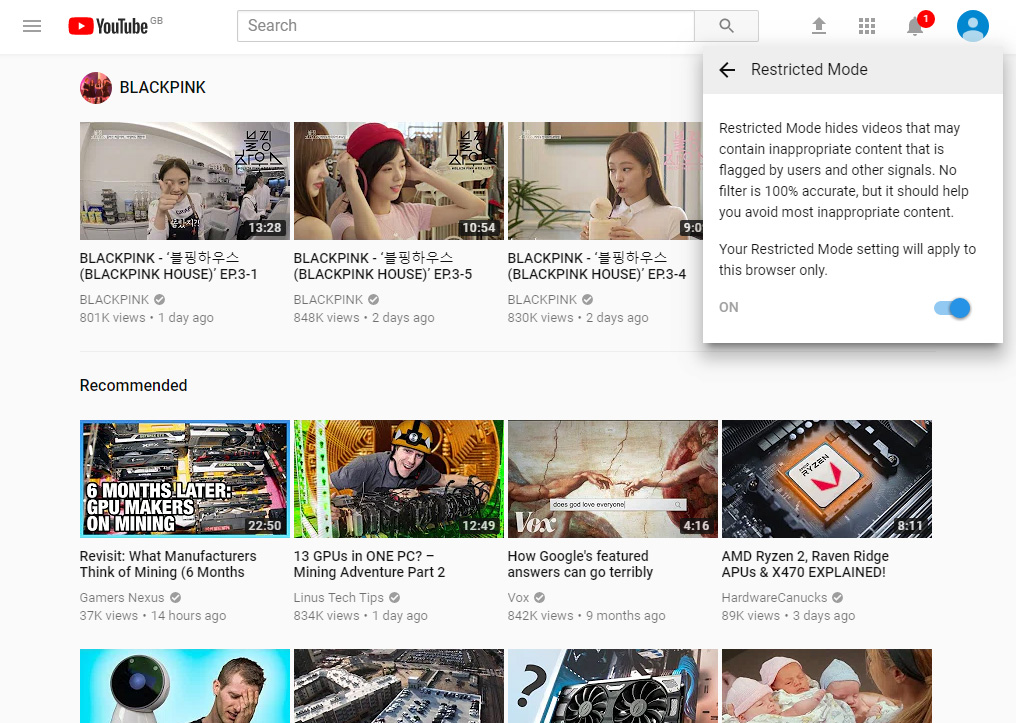Screen dimensions: 1016x723
Task: Focus the Search input field
Action: pos(465,26)
